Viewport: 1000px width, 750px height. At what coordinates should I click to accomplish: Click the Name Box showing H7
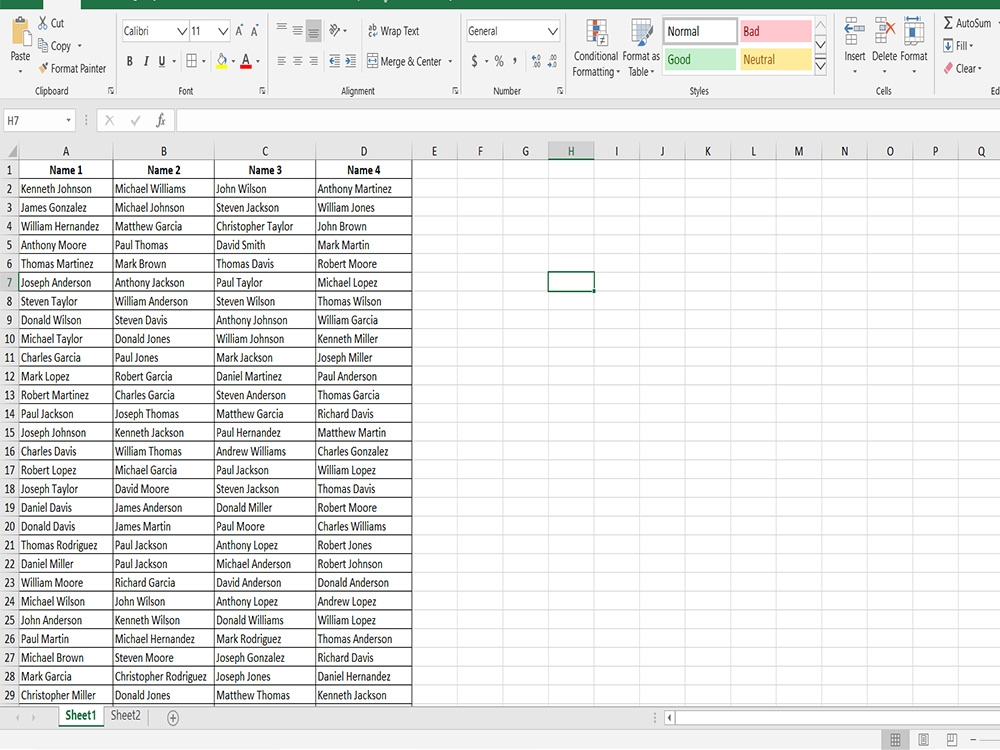pyautogui.click(x=39, y=120)
